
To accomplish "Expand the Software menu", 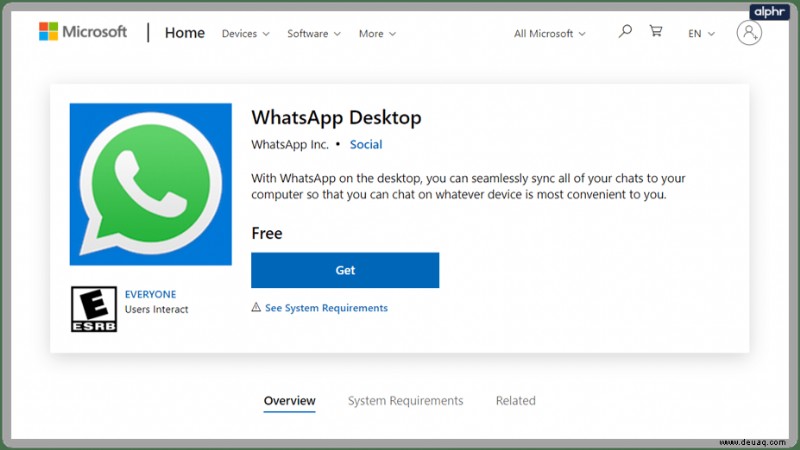I will 314,34.
